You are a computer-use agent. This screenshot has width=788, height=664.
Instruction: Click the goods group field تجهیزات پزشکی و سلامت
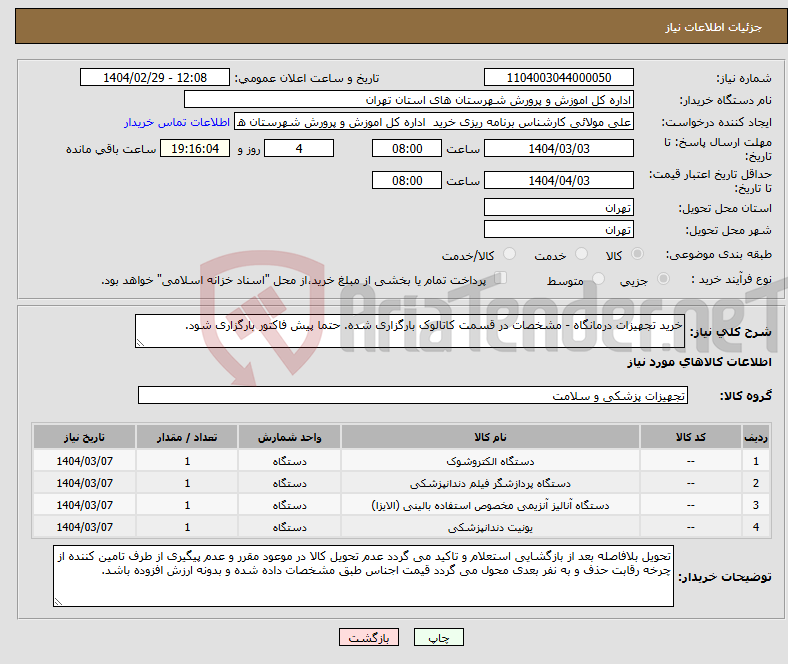pos(413,395)
